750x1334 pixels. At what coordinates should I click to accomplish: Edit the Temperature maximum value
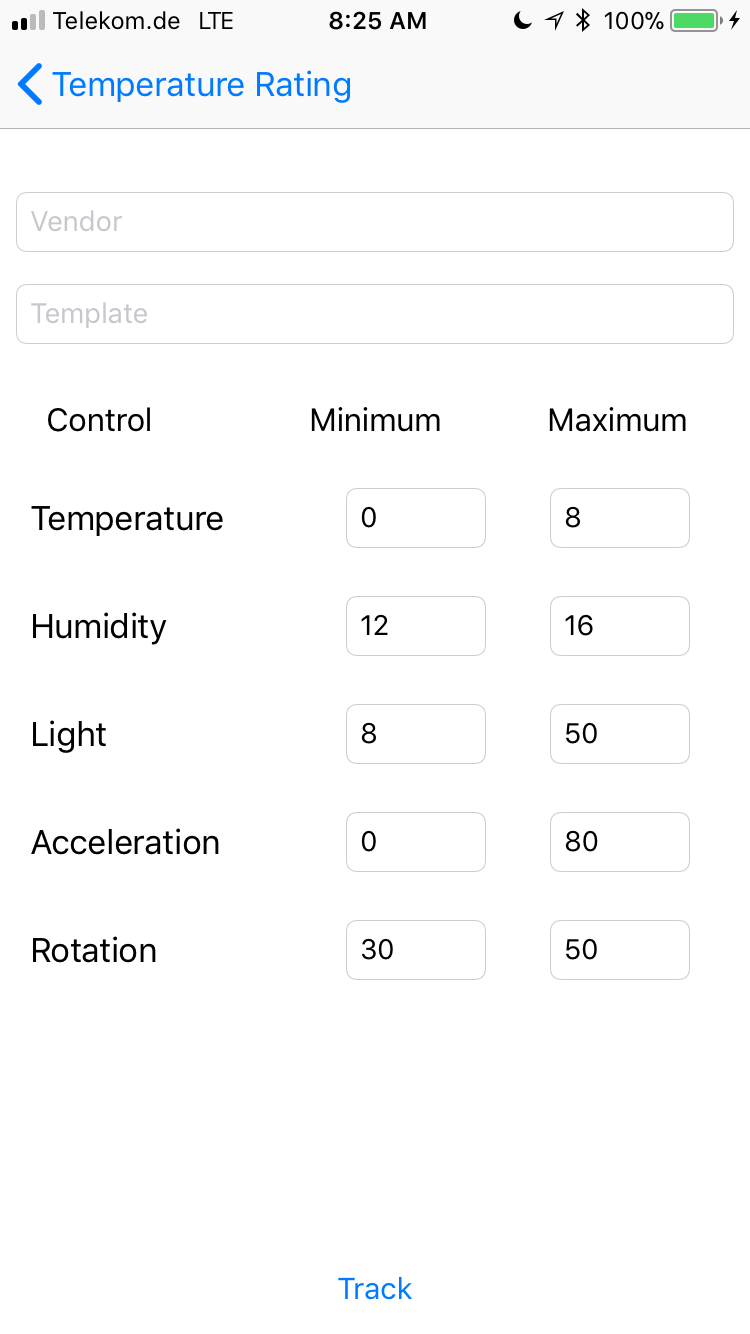(x=620, y=518)
